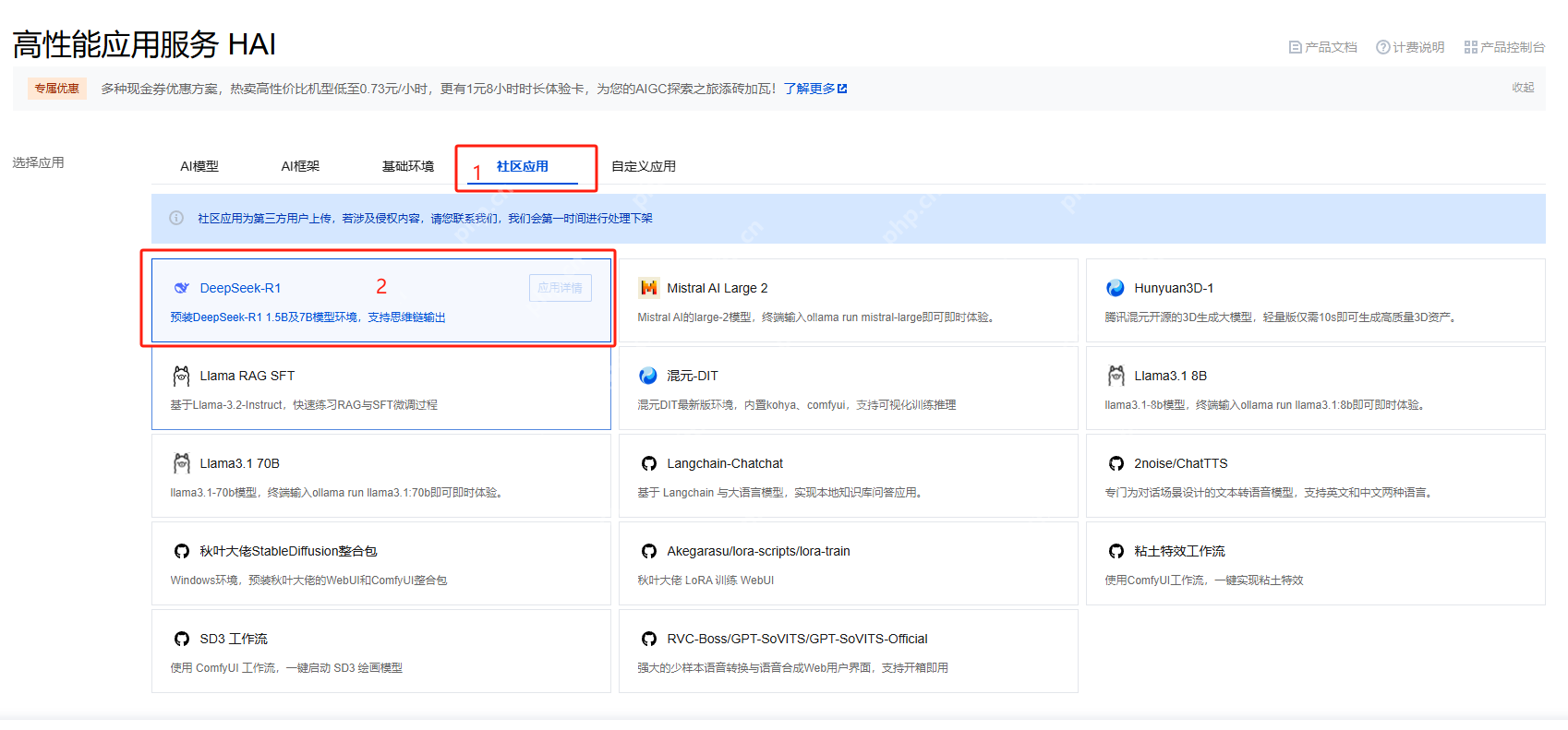Click the info icon in the blue notice bar
The height and width of the screenshot is (730, 1568).
(176, 218)
